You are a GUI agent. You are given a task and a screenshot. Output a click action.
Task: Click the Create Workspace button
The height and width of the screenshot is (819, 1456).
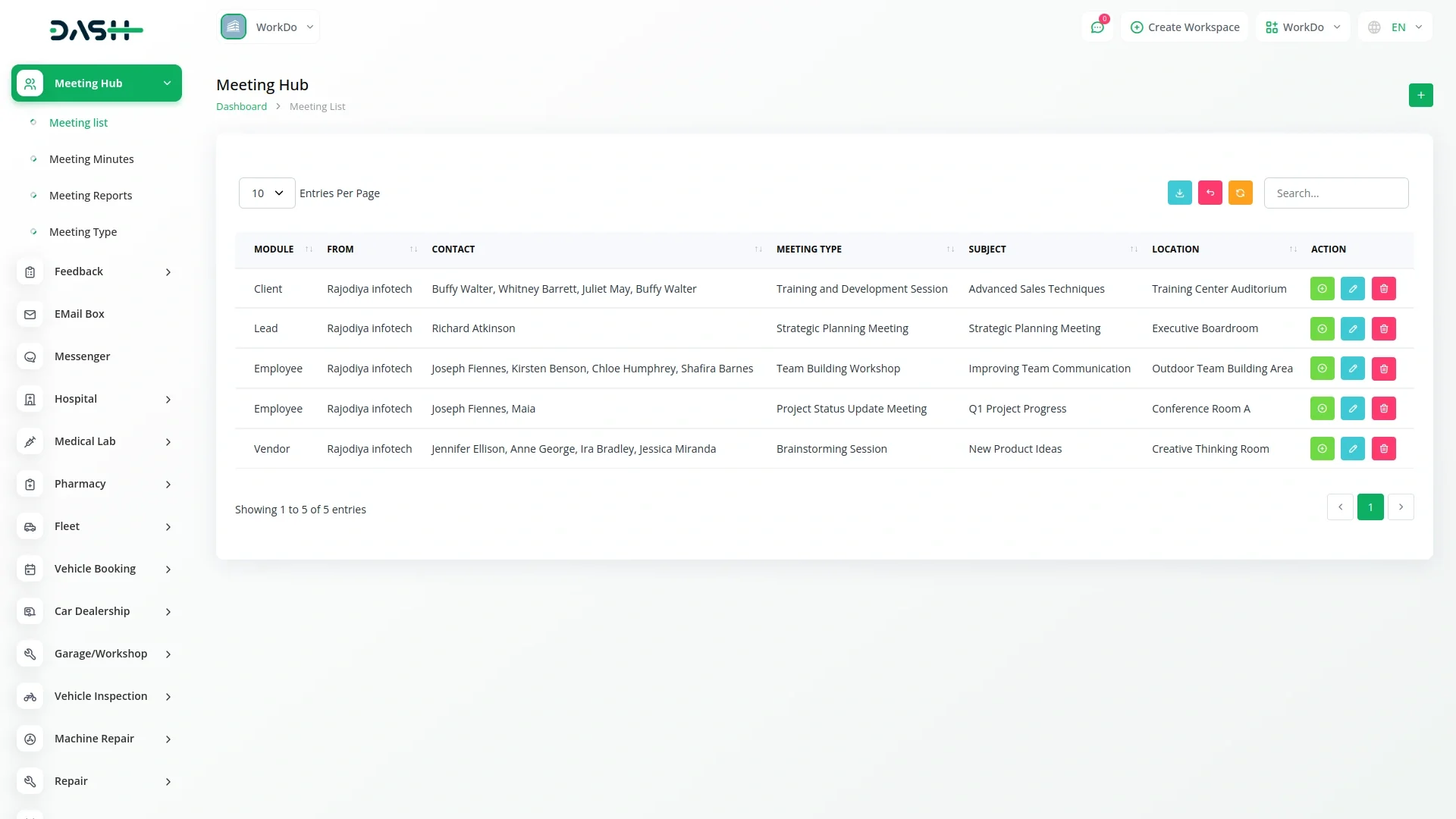click(1185, 27)
